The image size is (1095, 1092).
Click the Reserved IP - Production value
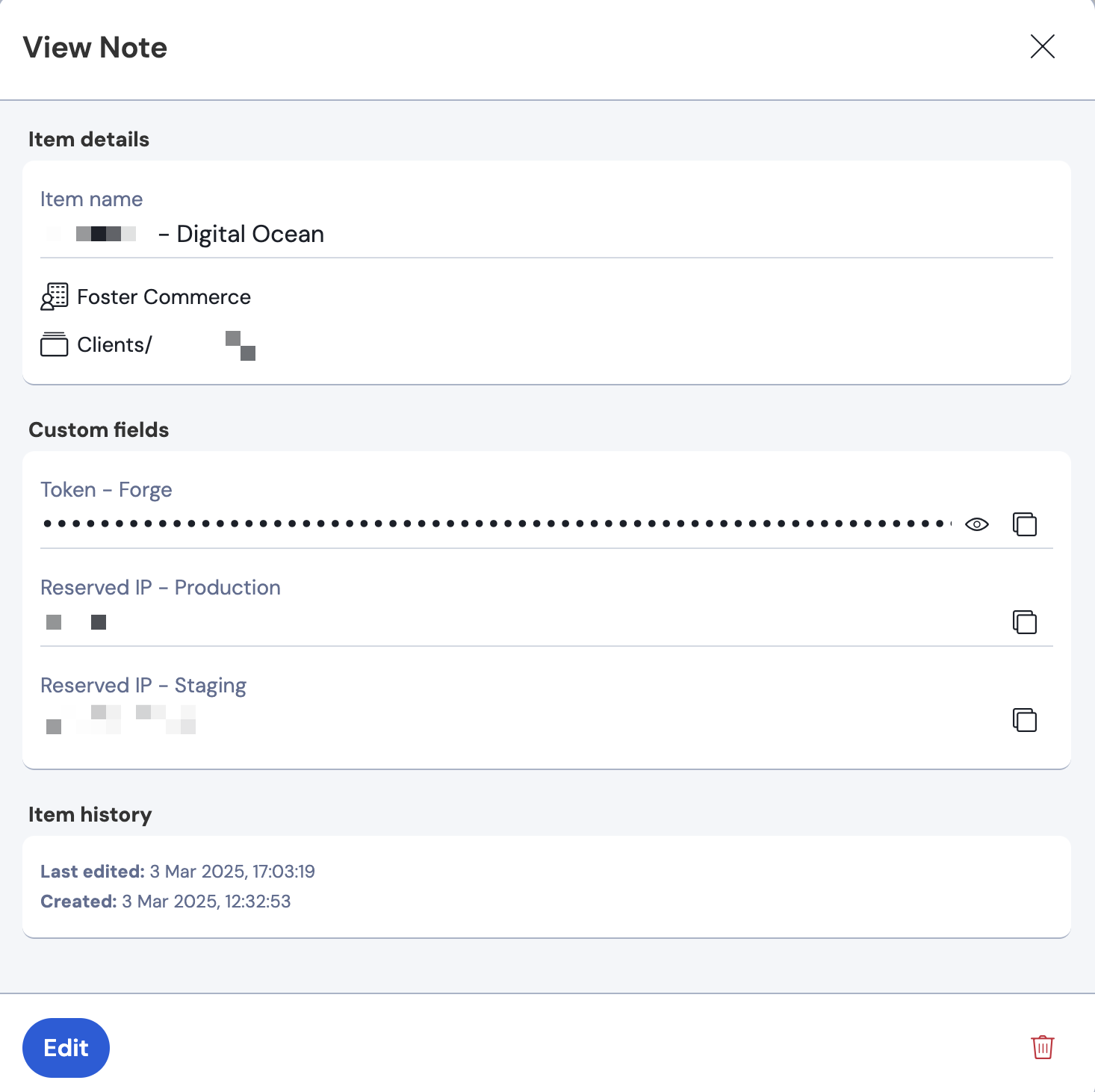tap(76, 622)
